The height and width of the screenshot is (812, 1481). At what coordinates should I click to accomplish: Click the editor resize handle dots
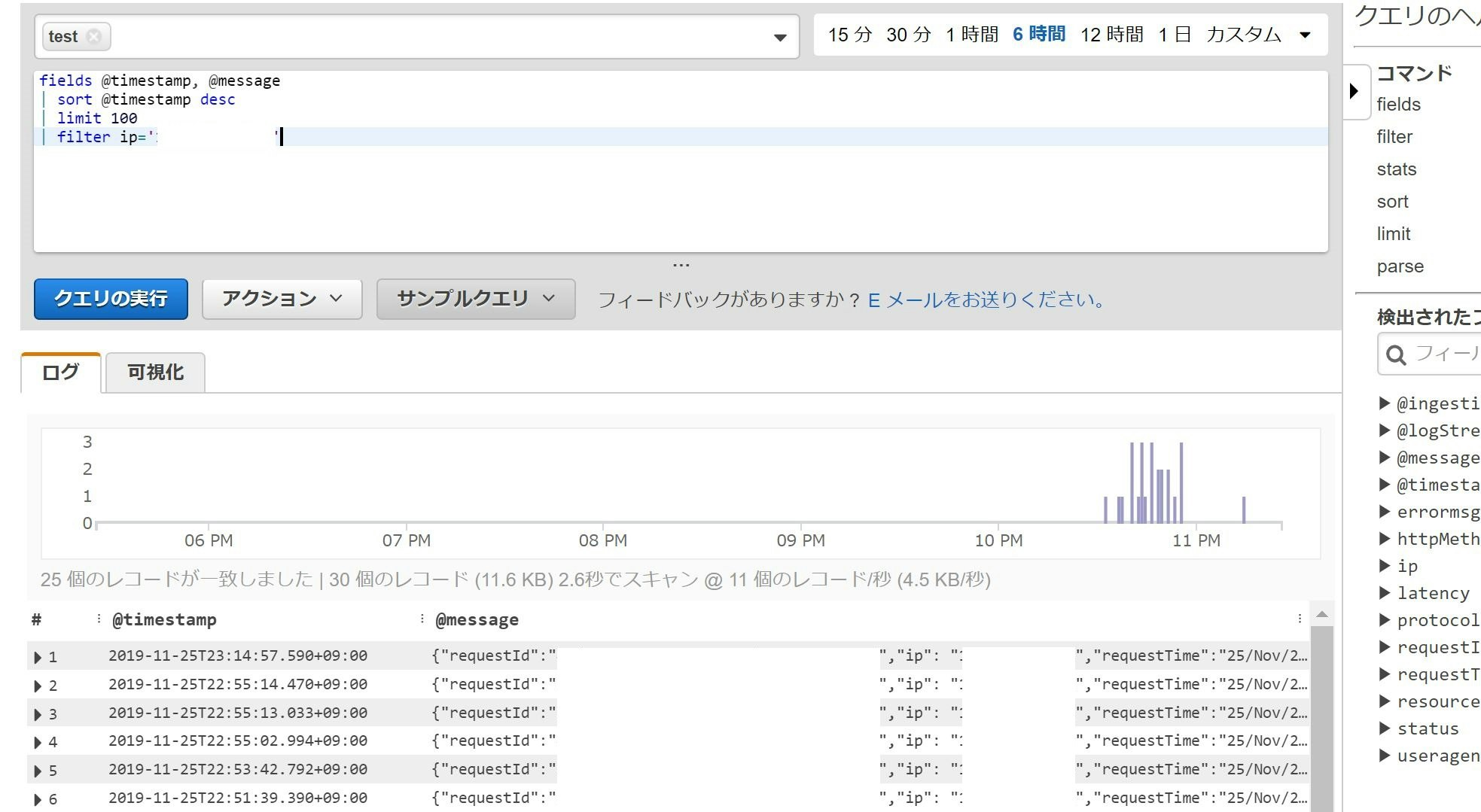681,265
